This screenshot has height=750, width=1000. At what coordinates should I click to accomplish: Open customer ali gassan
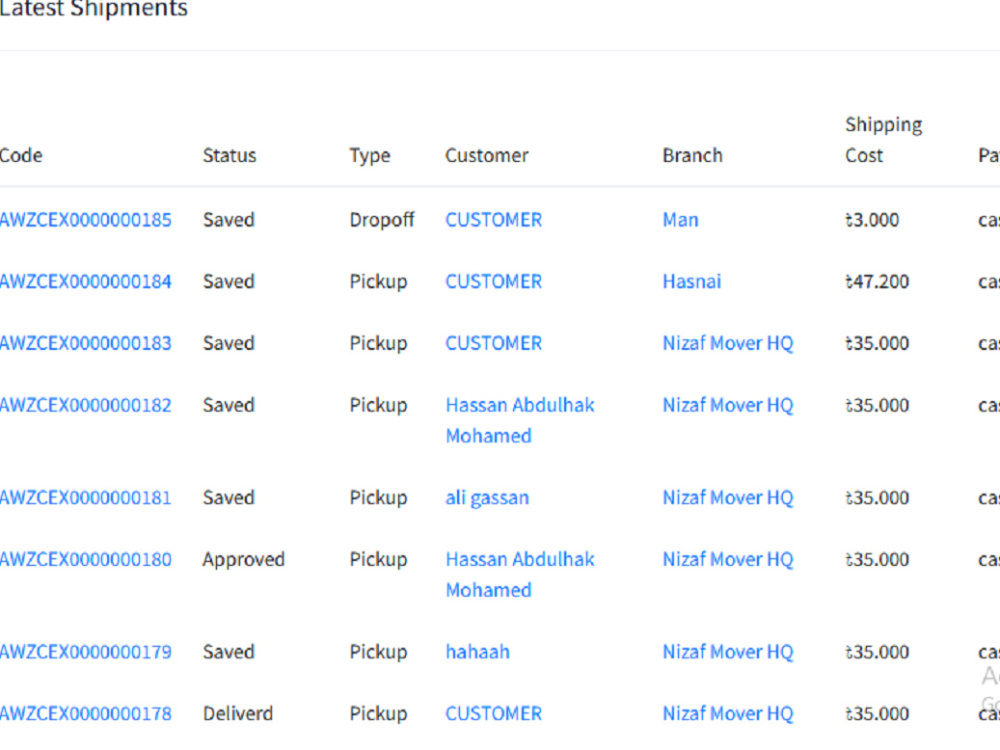coord(487,498)
